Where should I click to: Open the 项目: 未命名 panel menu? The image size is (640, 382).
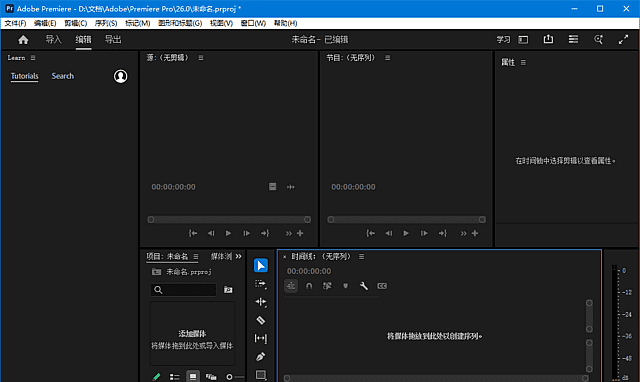click(196, 256)
